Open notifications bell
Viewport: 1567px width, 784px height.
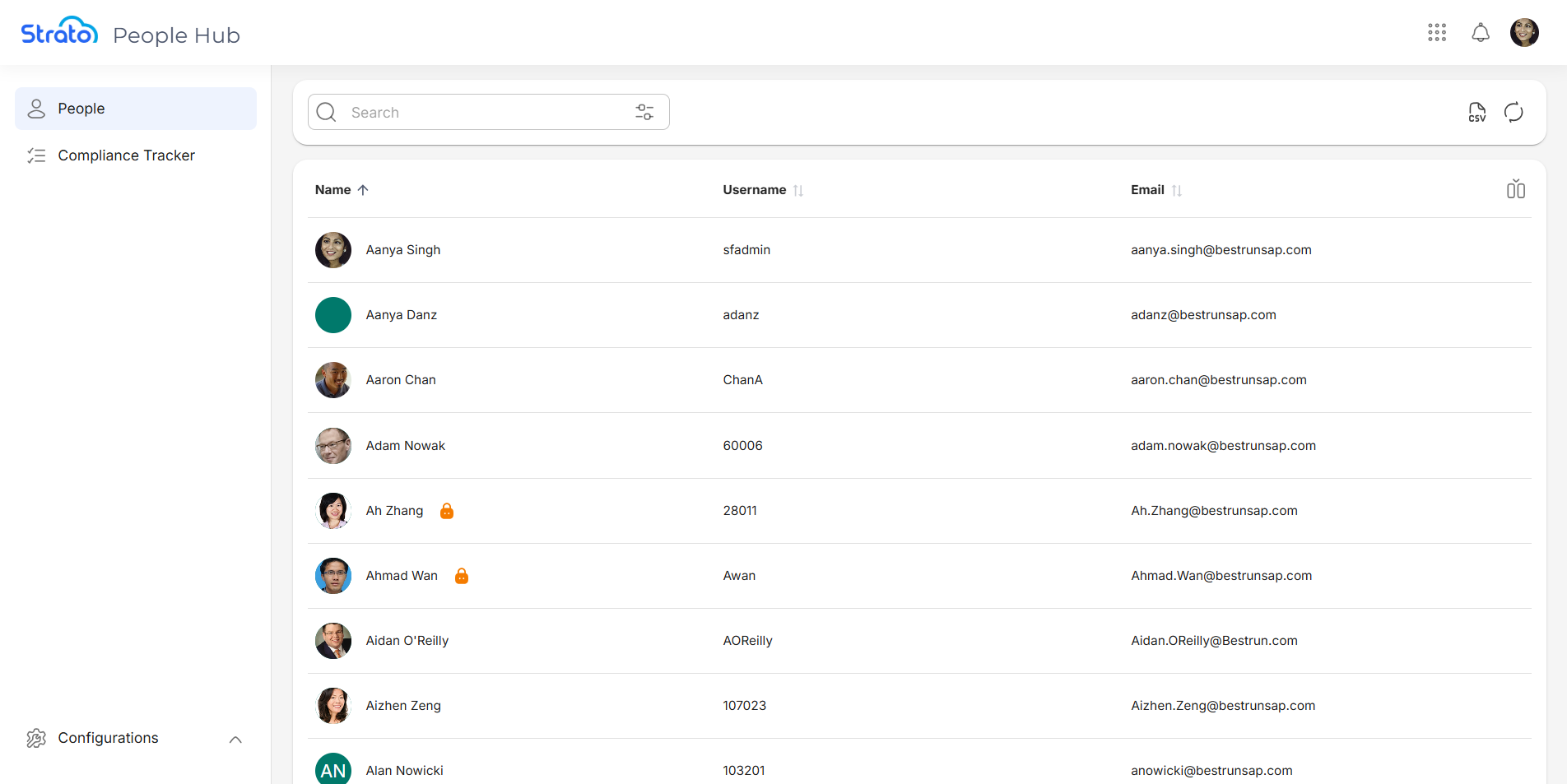tap(1481, 33)
